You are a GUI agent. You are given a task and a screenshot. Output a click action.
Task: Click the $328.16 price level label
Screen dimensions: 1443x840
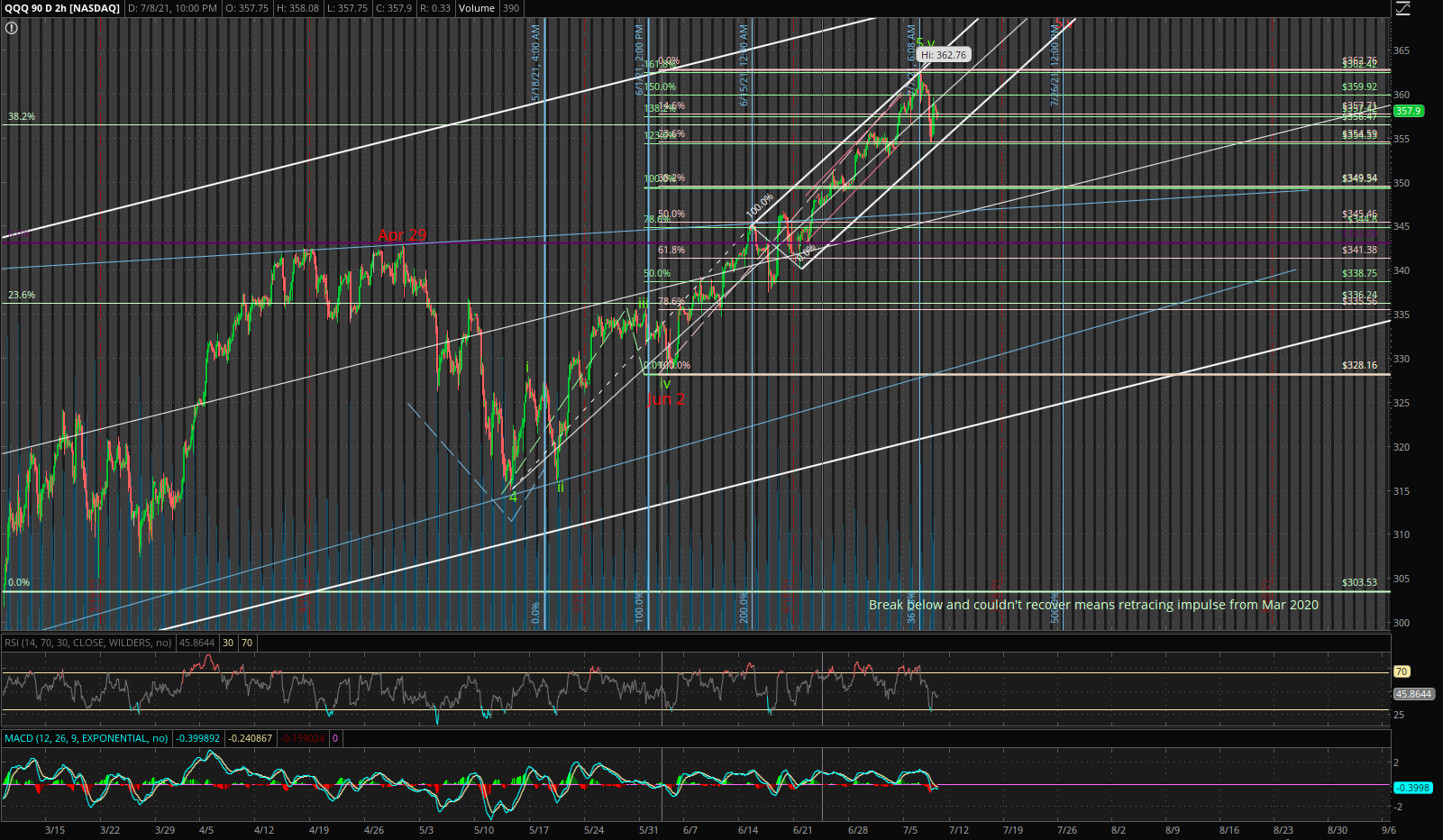(x=1359, y=365)
